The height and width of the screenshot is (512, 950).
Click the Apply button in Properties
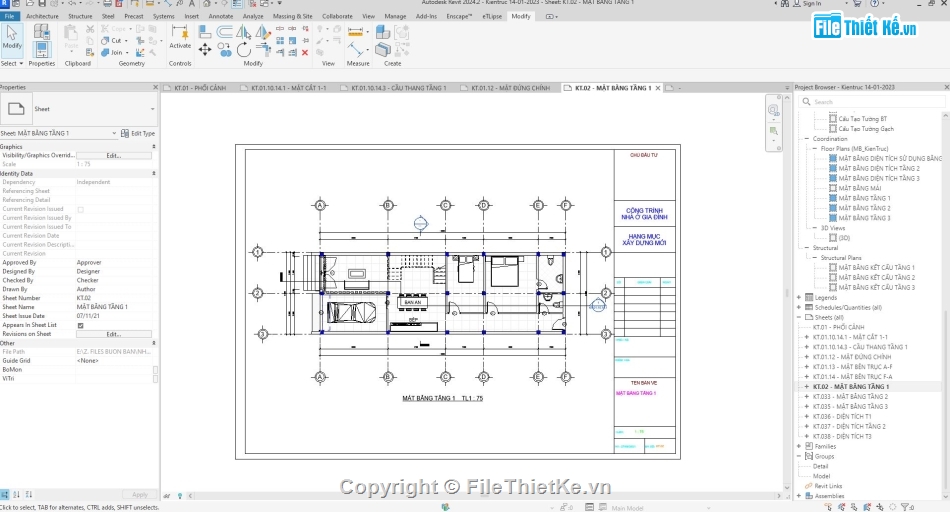tap(140, 494)
